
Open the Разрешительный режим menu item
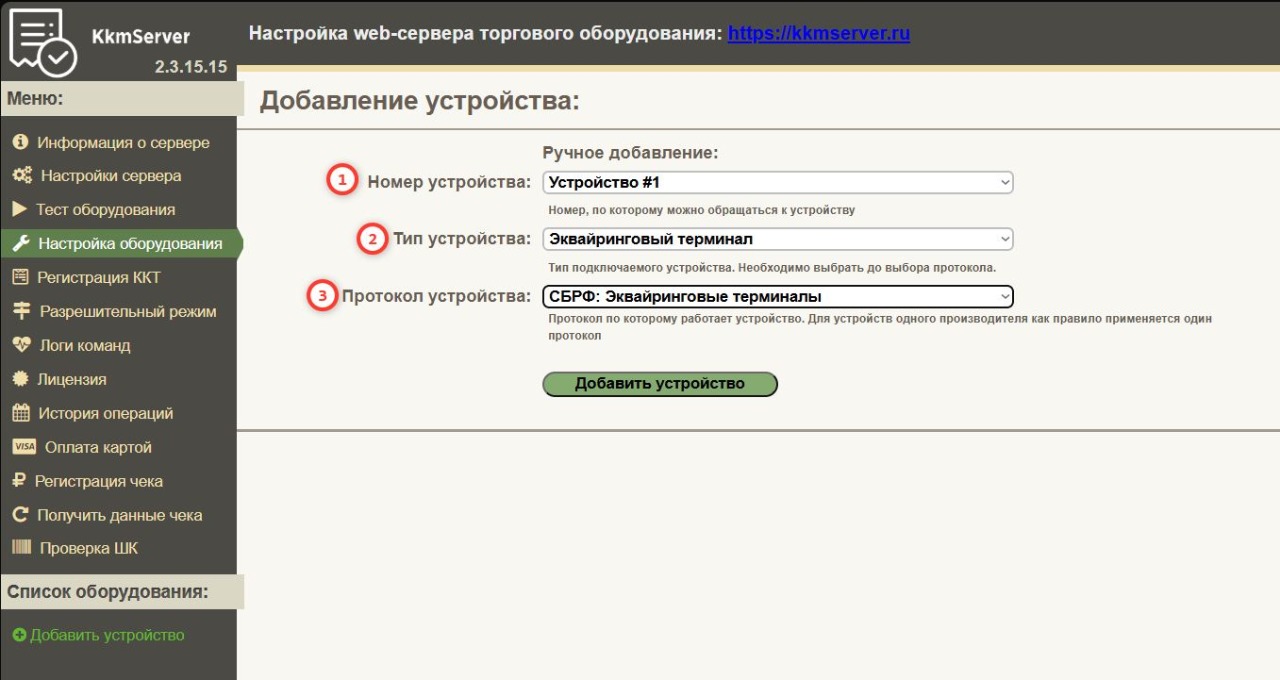tap(127, 311)
